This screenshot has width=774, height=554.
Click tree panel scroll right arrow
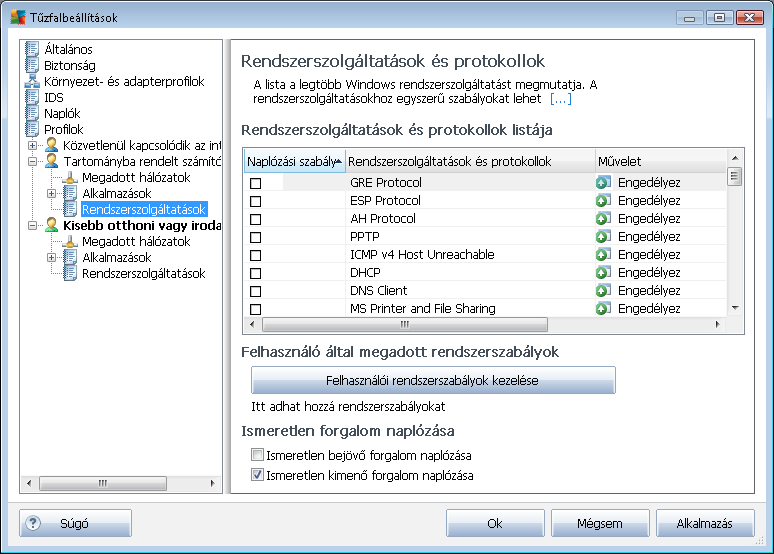click(x=213, y=483)
